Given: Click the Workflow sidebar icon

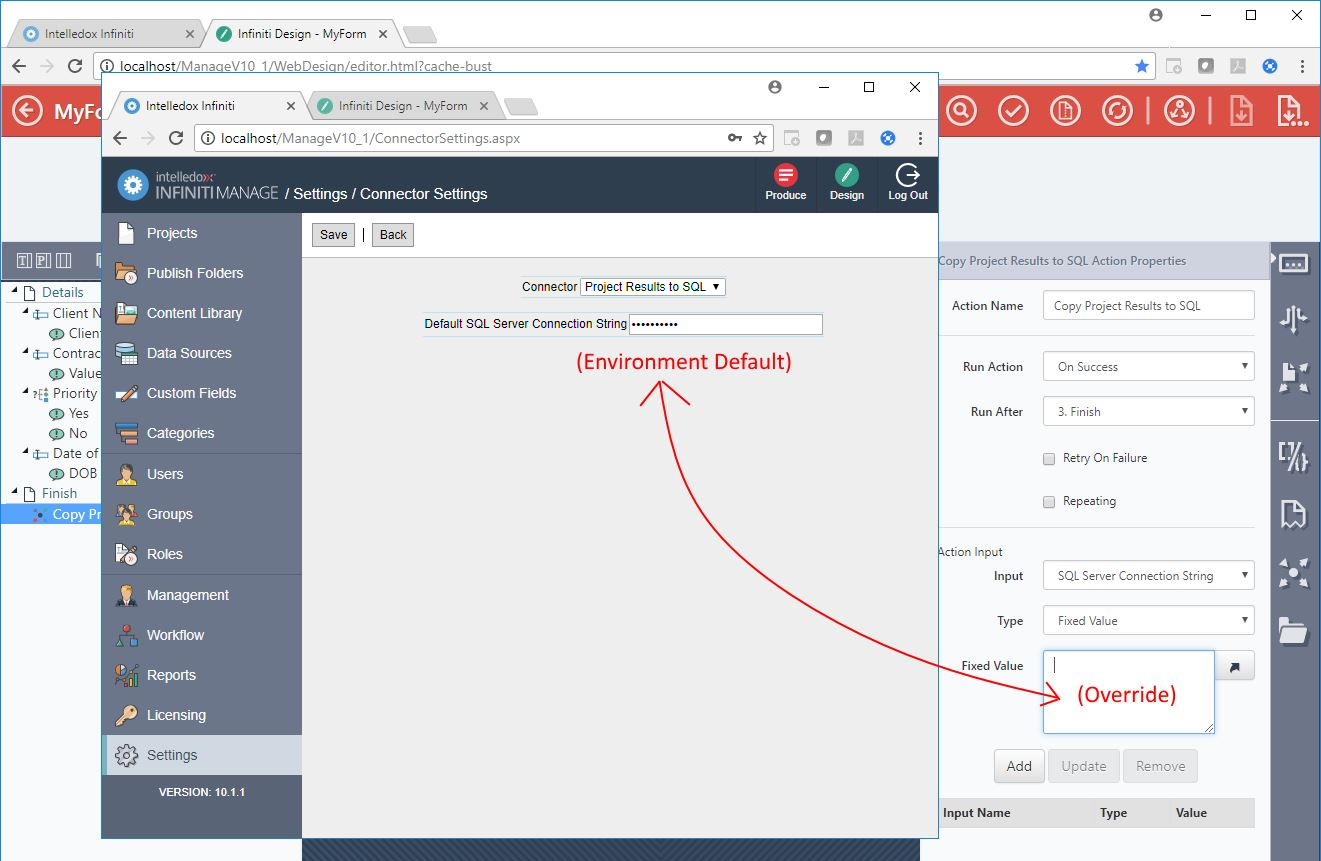Looking at the screenshot, I should 127,635.
